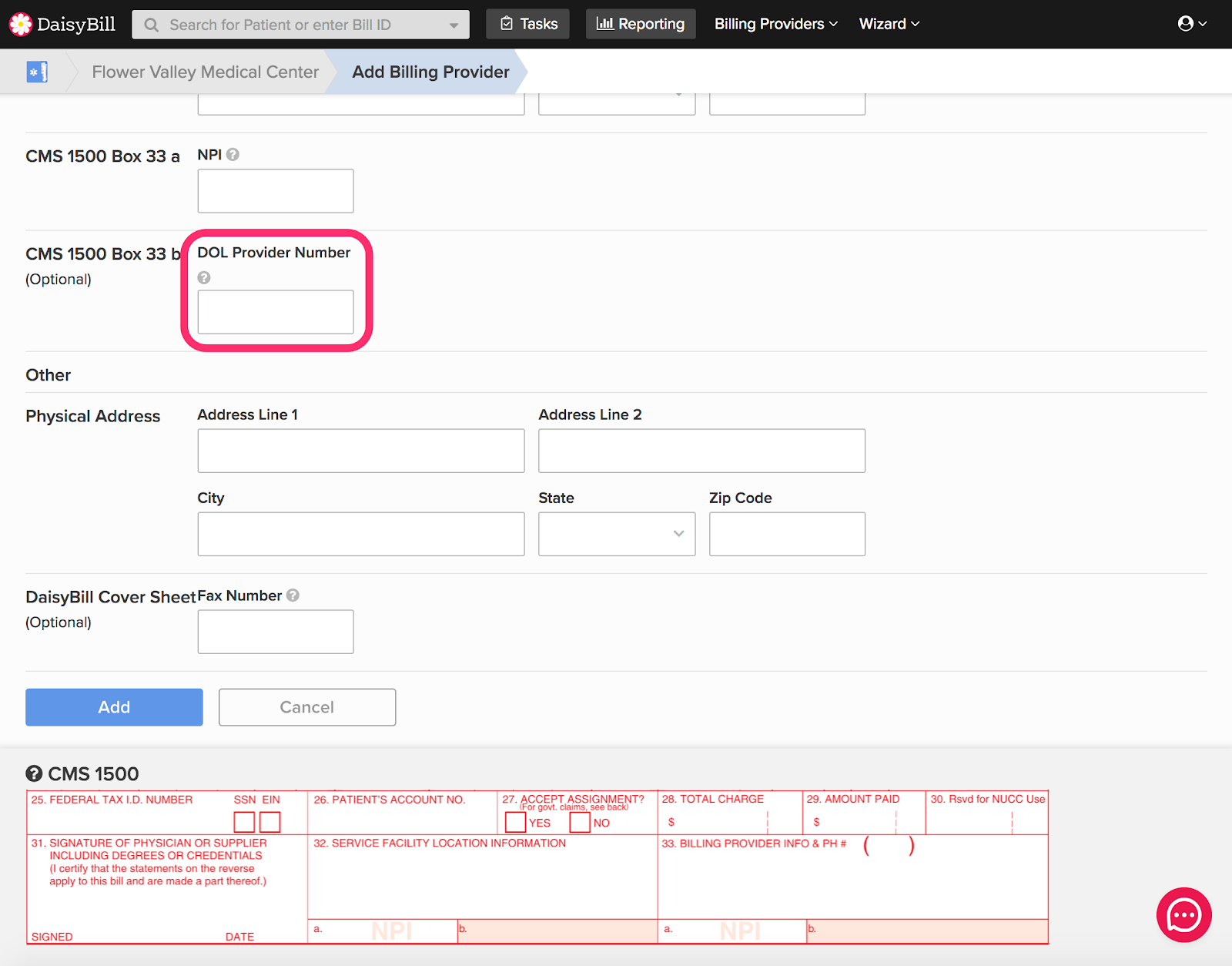Click the Fax Number input field
The width and height of the screenshot is (1232, 966).
coord(276,632)
